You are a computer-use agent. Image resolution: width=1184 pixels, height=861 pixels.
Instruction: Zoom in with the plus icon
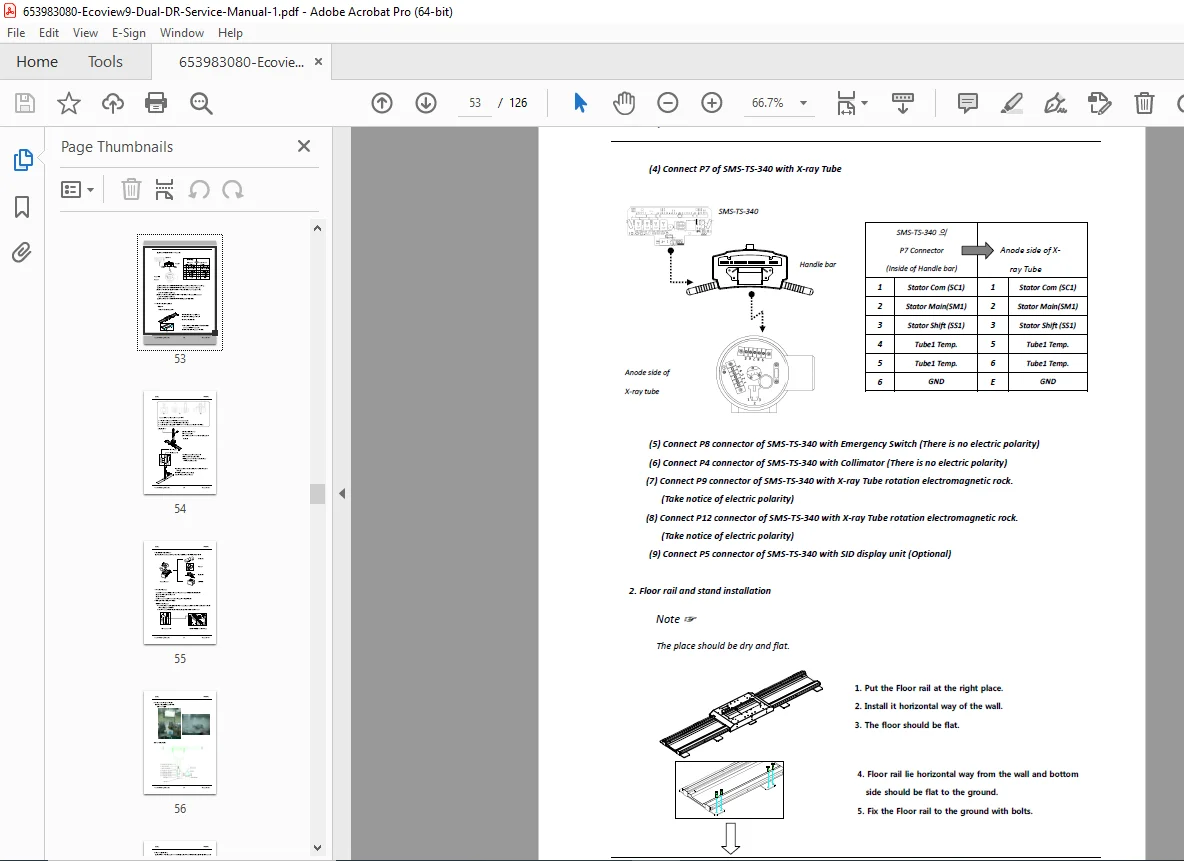click(x=711, y=103)
